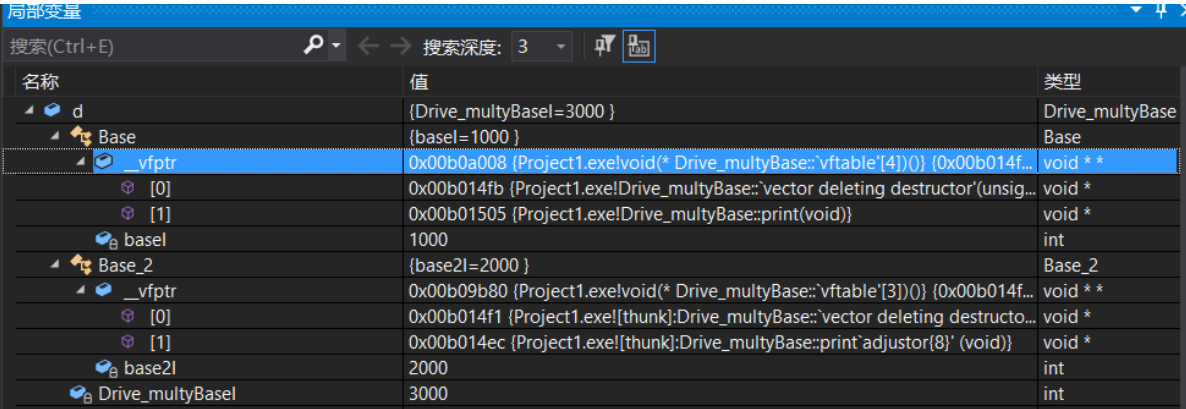Click the value 0x00b01505 Drive_multyBase::print(void)
Viewport: 1186px width, 409px height.
631,214
